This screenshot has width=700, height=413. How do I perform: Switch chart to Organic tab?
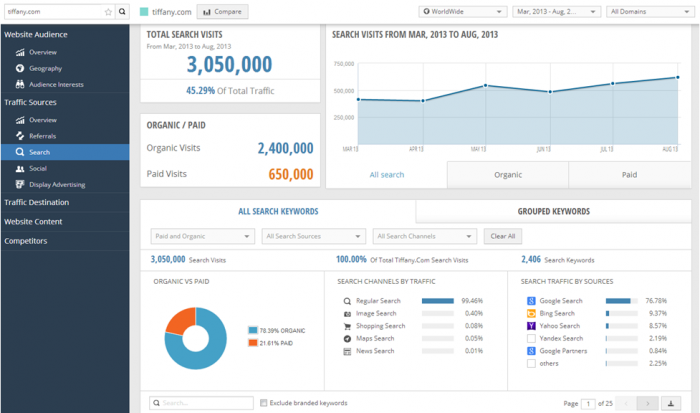(x=508, y=175)
